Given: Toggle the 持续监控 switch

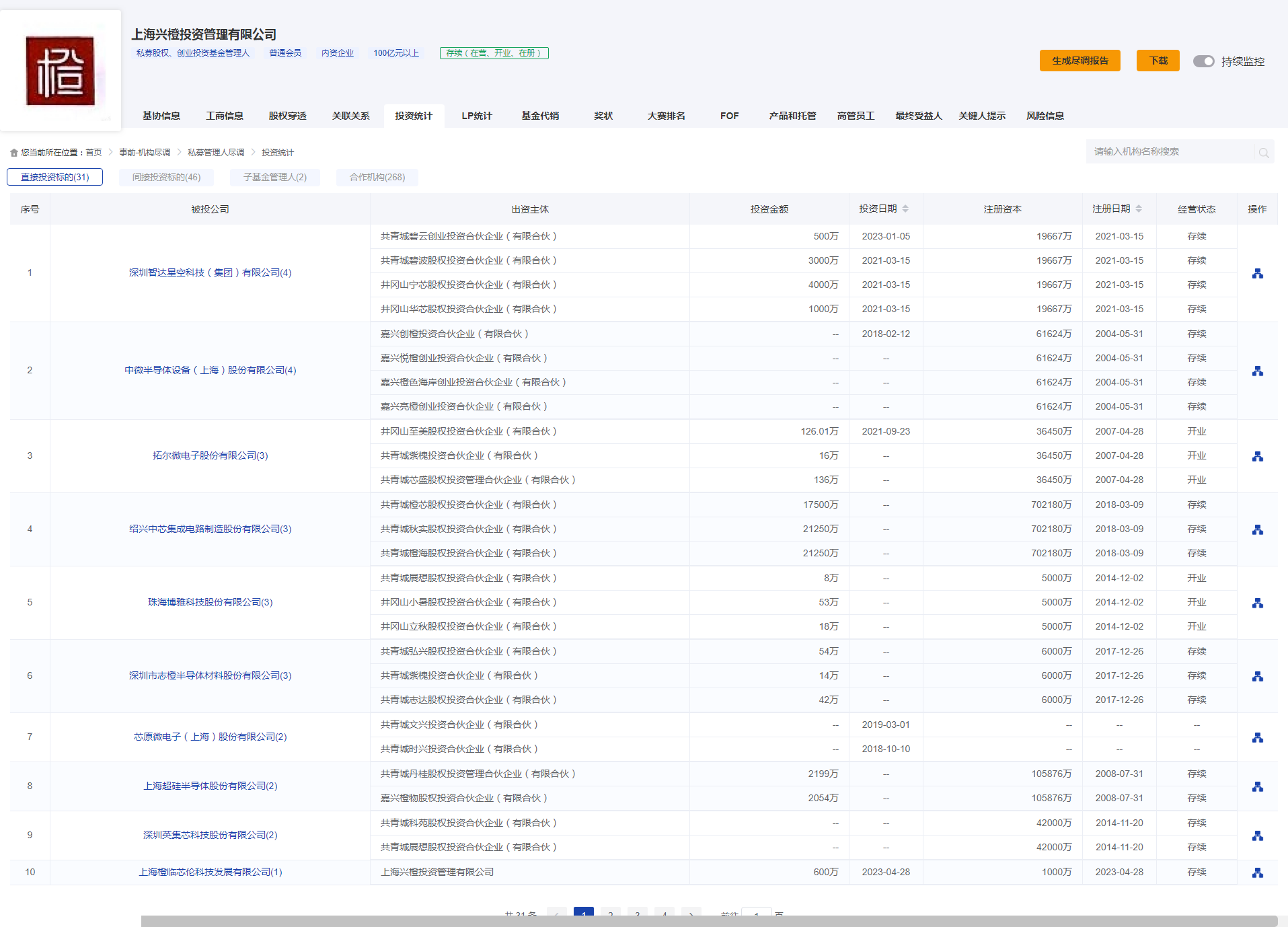Looking at the screenshot, I should click(1203, 61).
